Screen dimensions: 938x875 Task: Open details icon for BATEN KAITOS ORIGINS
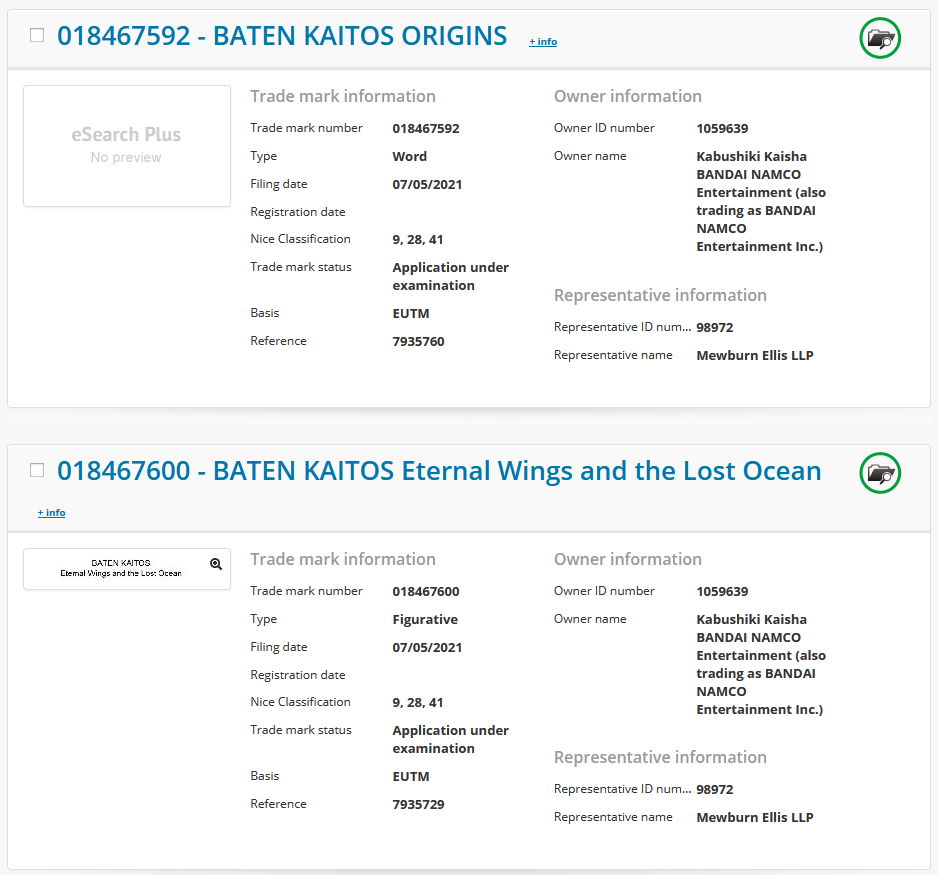click(880, 39)
